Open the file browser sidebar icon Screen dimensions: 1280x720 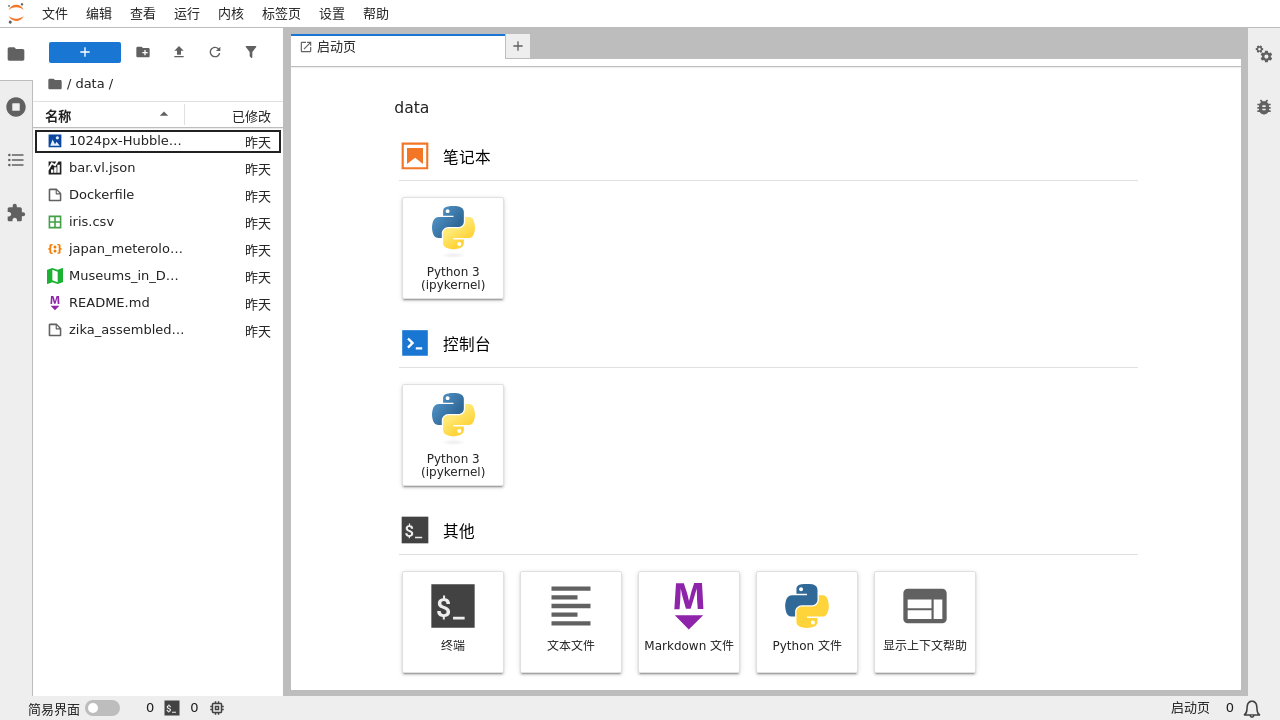pyautogui.click(x=16, y=54)
